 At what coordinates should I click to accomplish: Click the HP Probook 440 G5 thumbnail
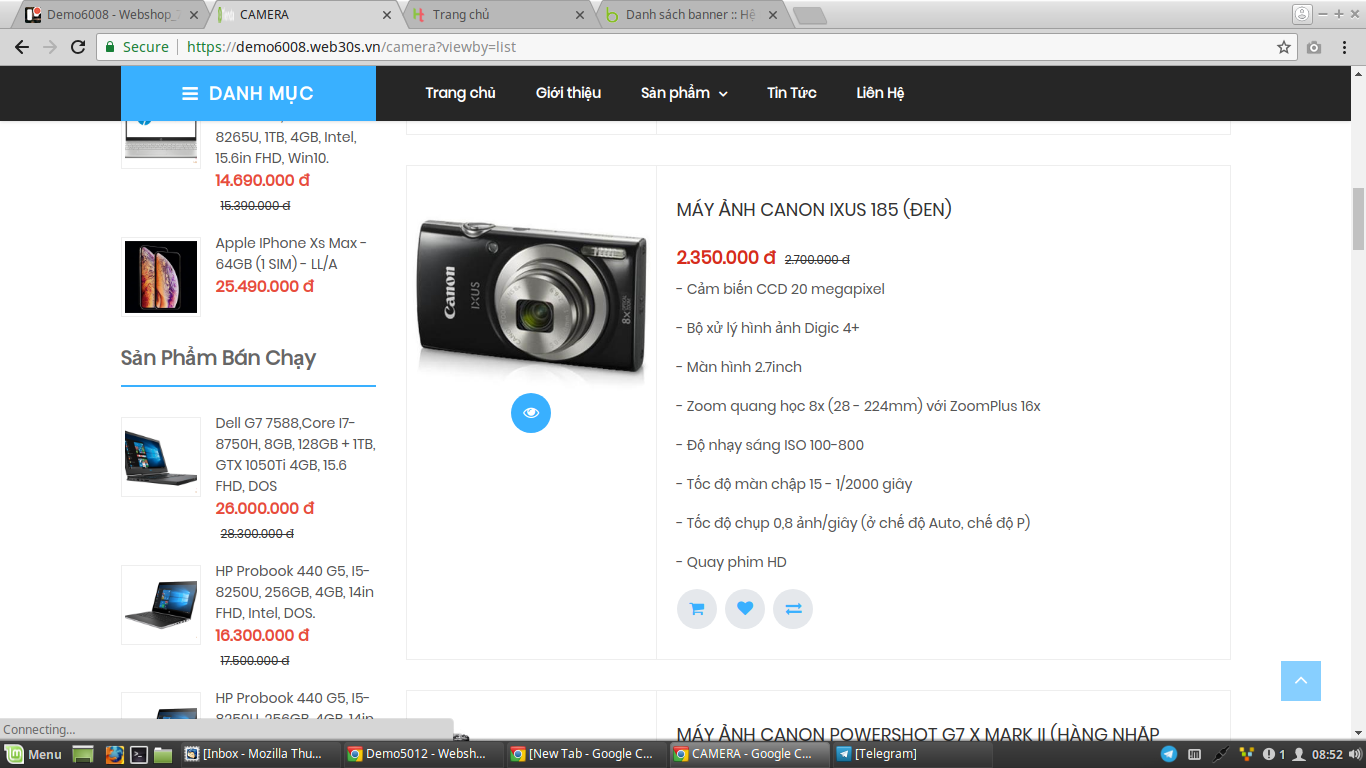pyautogui.click(x=161, y=605)
